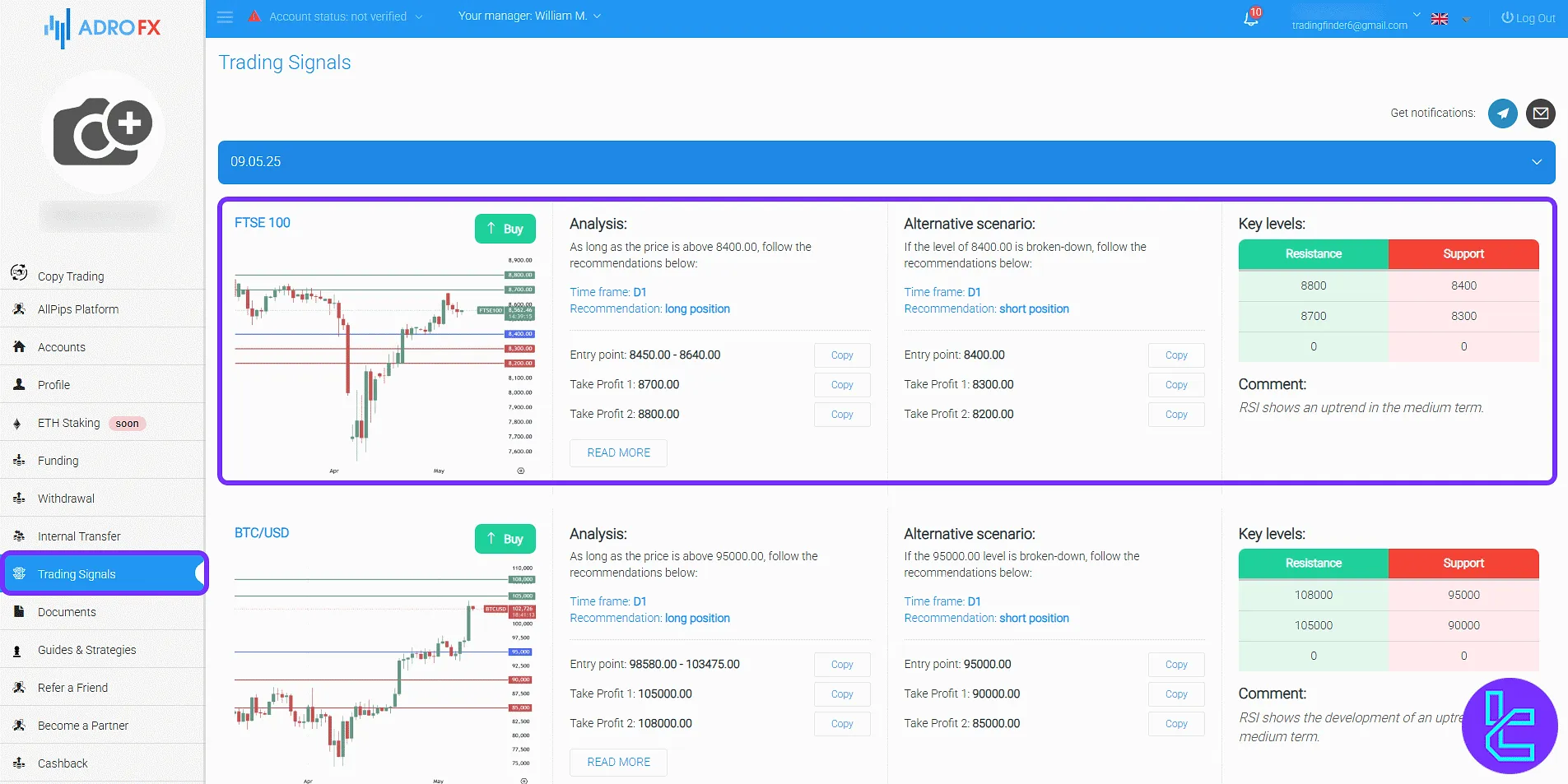This screenshot has width=1568, height=784.
Task: Copy FTSE 100 entry point 8450.00 - 8640.00
Action: pos(842,355)
